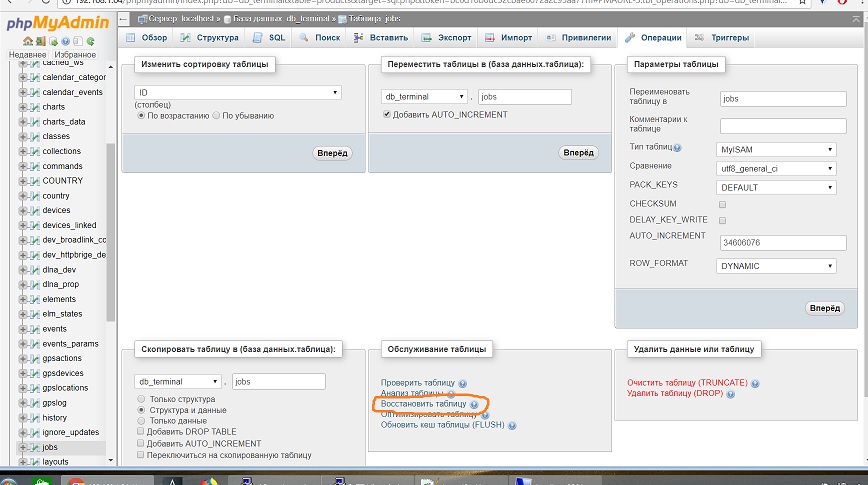This screenshot has width=868, height=485.
Task: Select Структура и данные radio option
Action: 141,410
